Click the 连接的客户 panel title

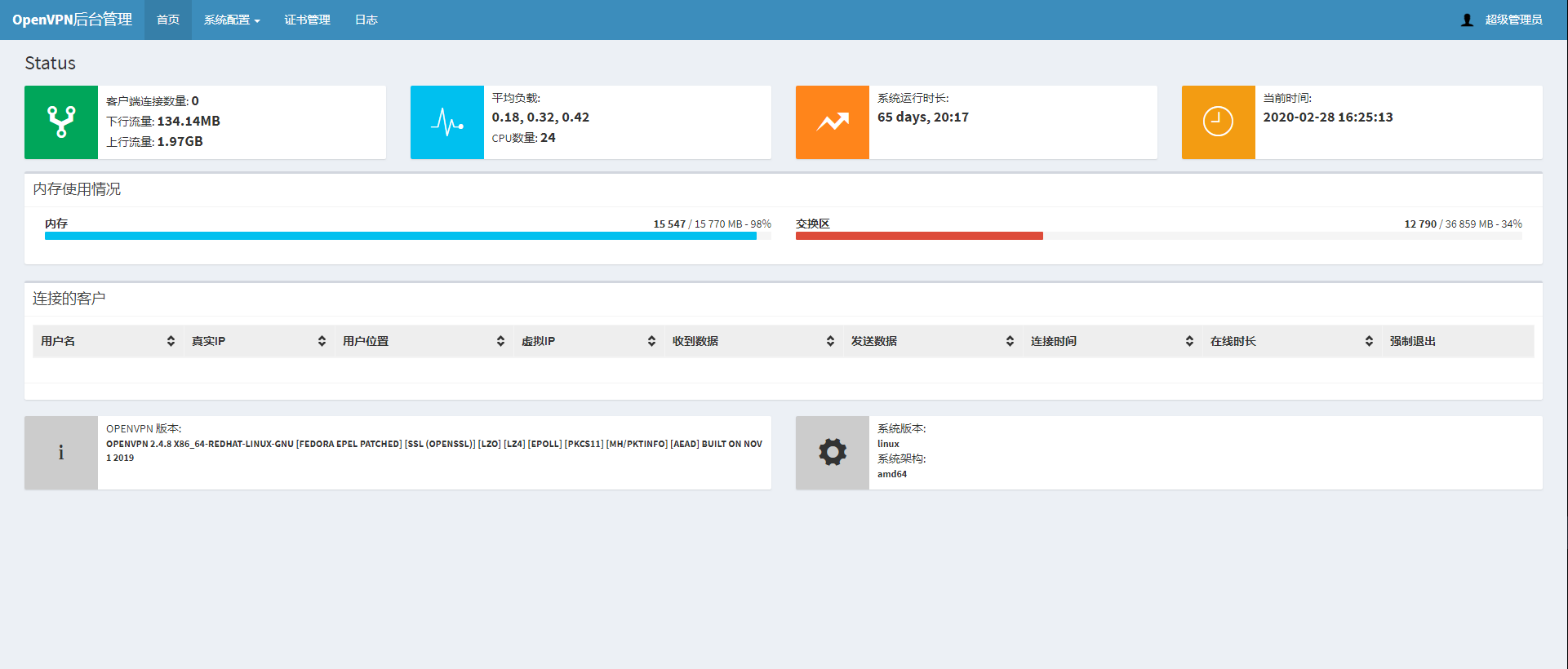(x=69, y=299)
